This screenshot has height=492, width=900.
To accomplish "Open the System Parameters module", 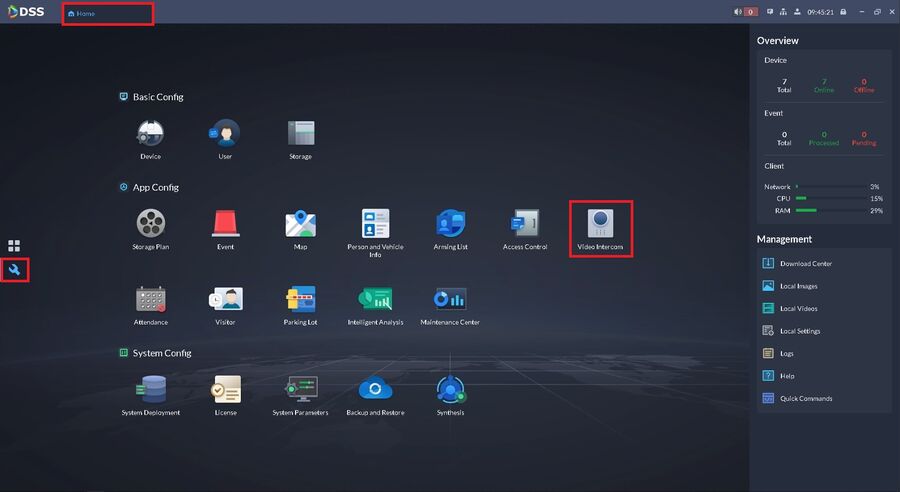I will click(301, 396).
